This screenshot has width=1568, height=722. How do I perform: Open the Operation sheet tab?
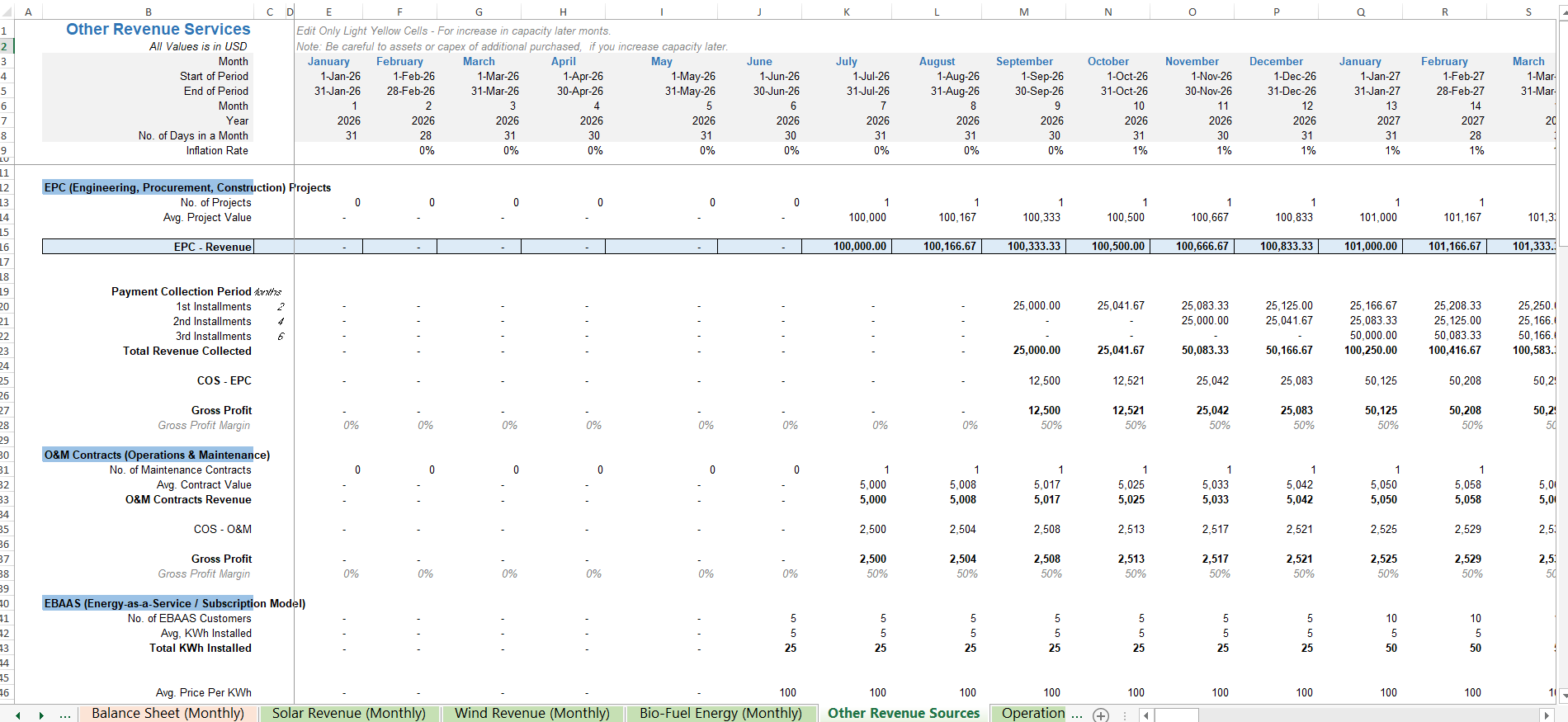[1032, 713]
